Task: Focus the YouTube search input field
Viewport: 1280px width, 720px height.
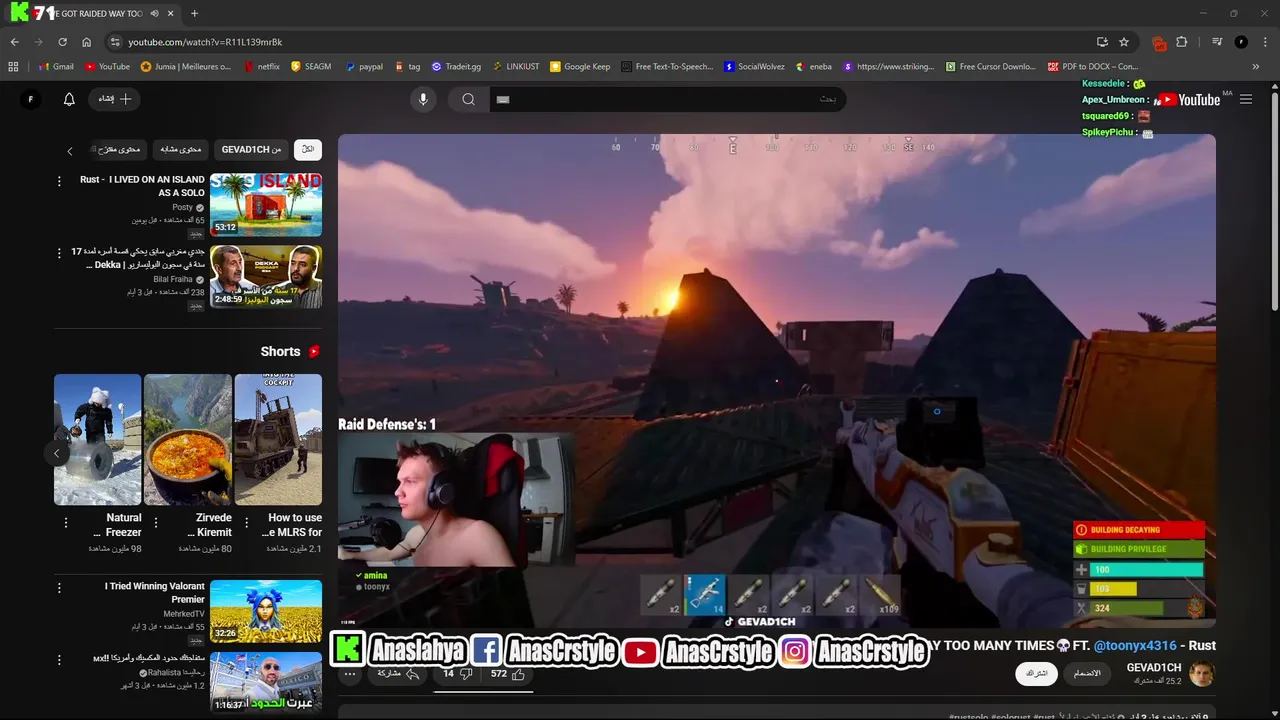Action: (667, 99)
